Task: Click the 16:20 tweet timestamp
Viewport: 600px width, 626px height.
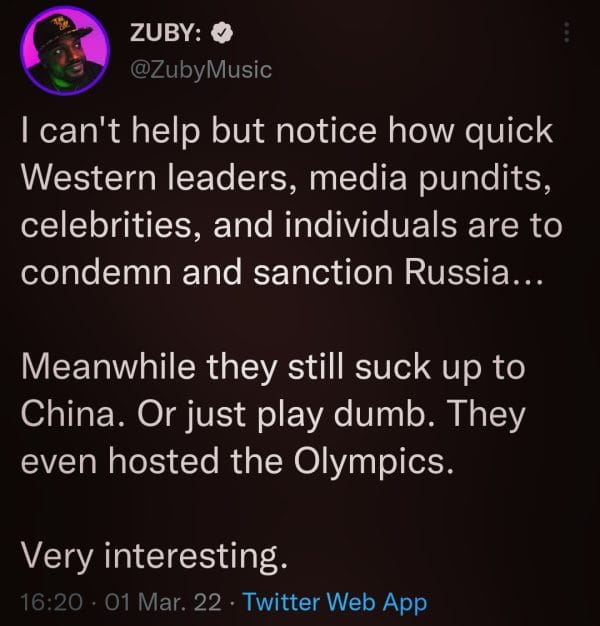Action: tap(52, 602)
